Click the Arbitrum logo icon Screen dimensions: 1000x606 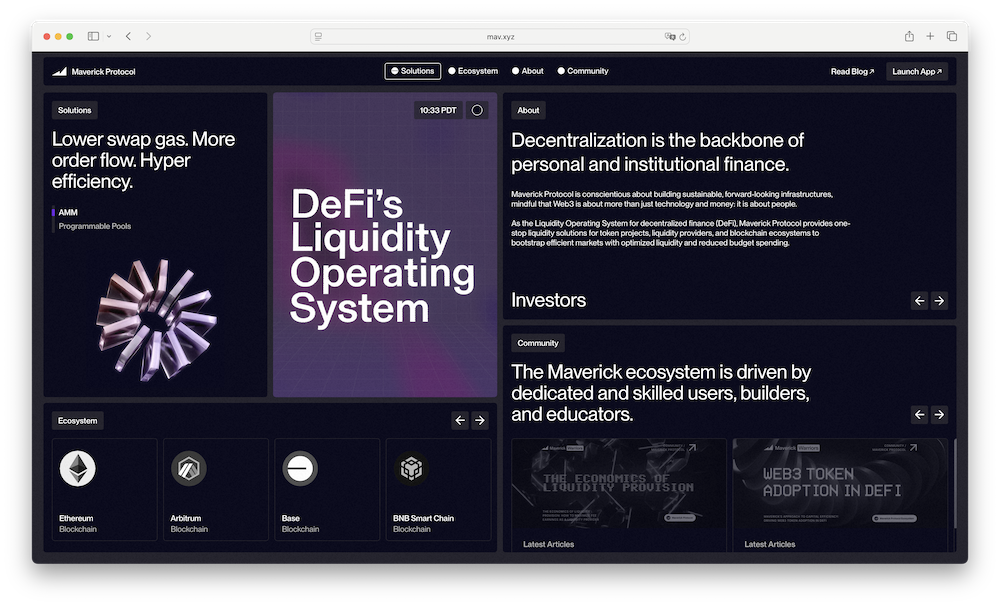[189, 468]
